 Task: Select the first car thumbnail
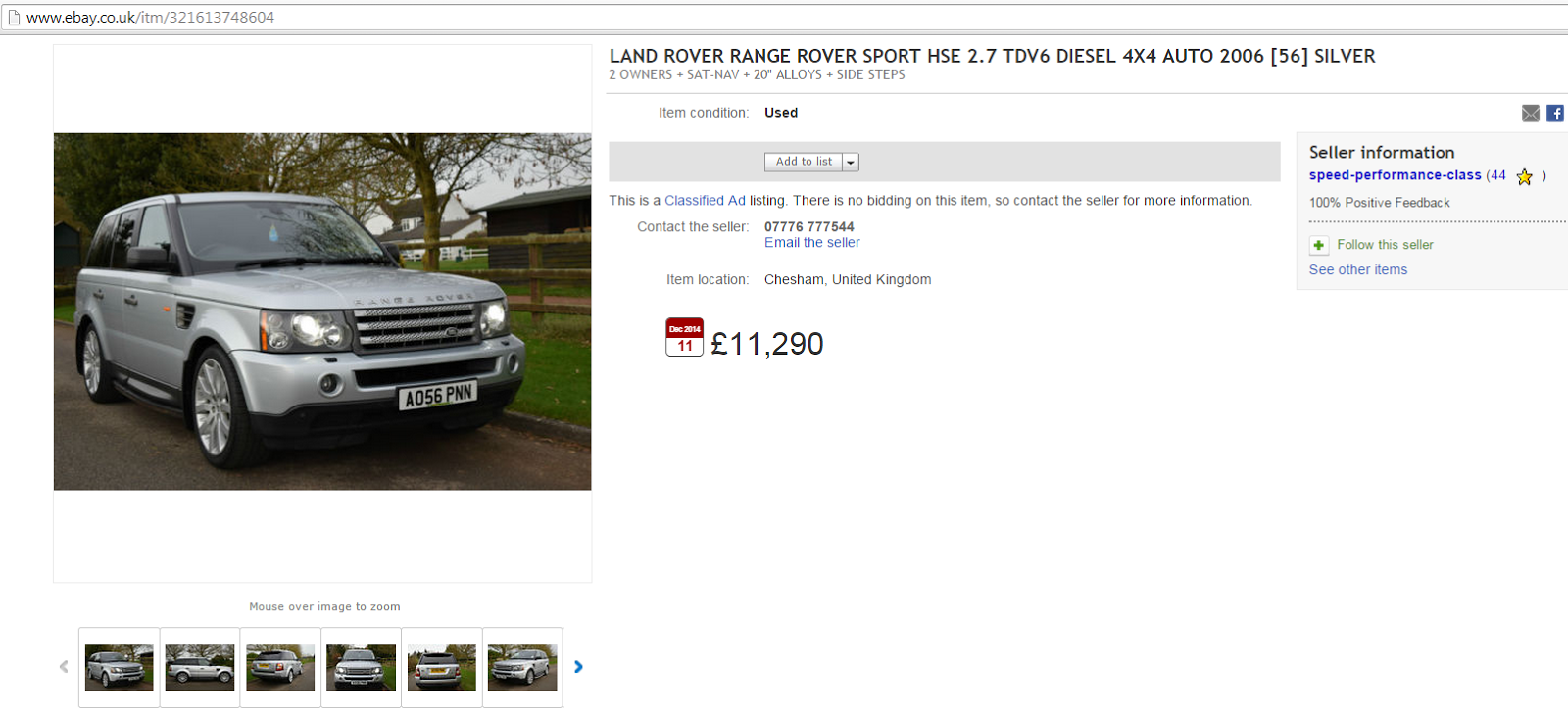point(120,667)
